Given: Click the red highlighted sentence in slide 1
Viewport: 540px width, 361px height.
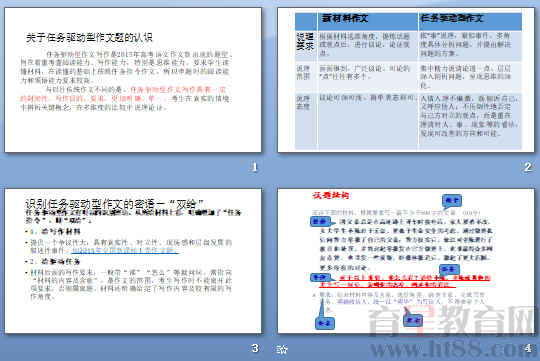Looking at the screenshot, I should (x=124, y=94).
